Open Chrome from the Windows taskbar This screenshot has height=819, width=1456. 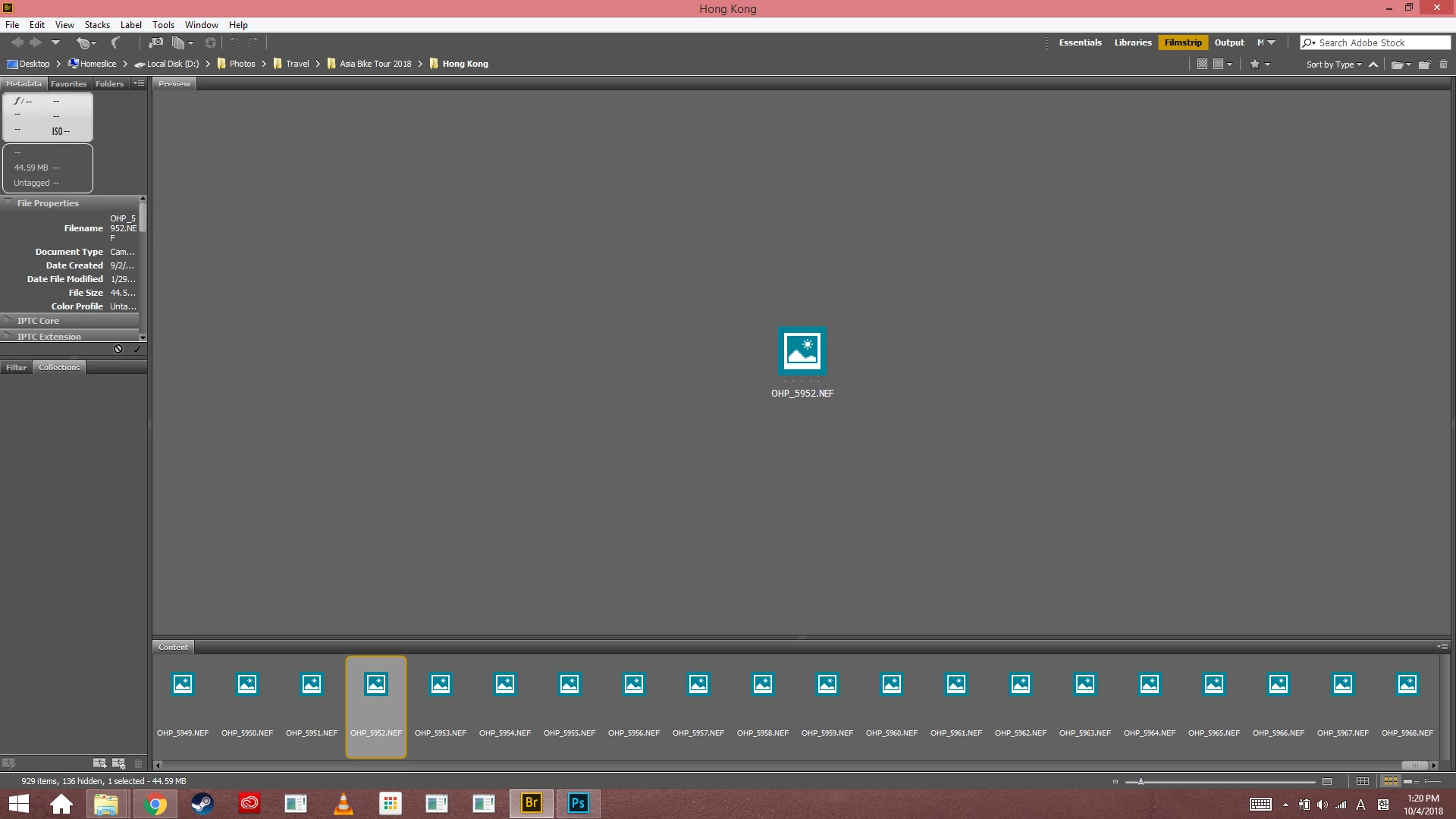pyautogui.click(x=155, y=803)
